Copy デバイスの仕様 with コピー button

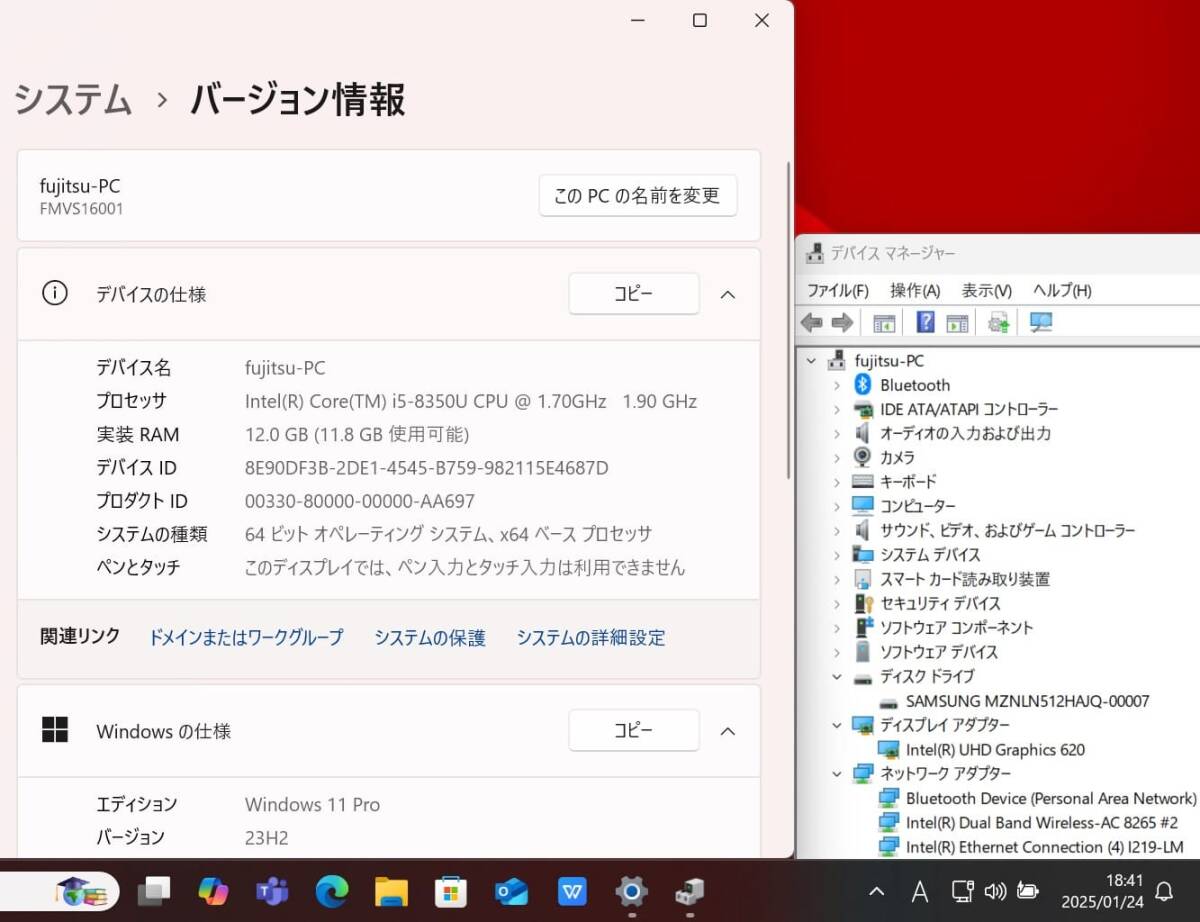(634, 294)
